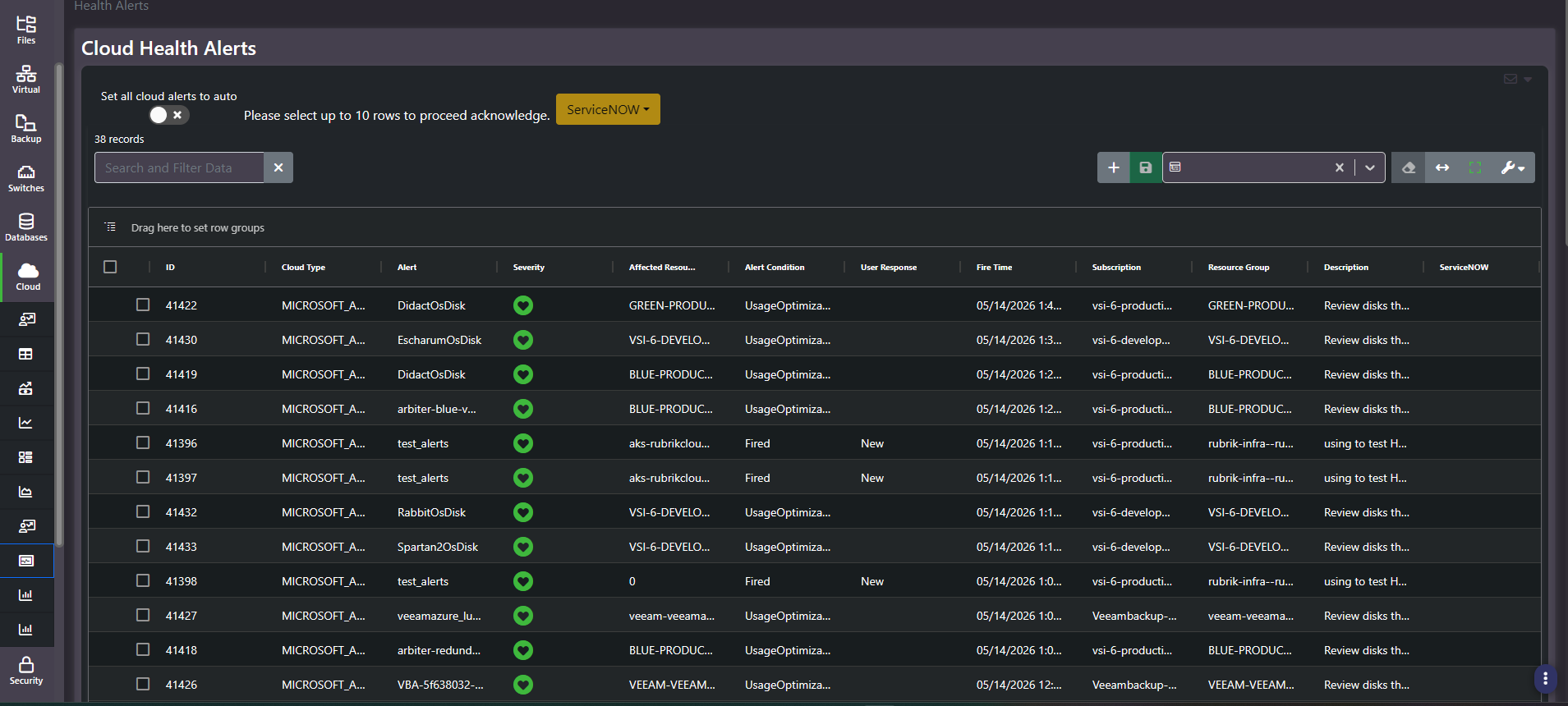Click the row groups icon beside 'Drag here'
Image resolution: width=1568 pixels, height=706 pixels.
pos(111,227)
